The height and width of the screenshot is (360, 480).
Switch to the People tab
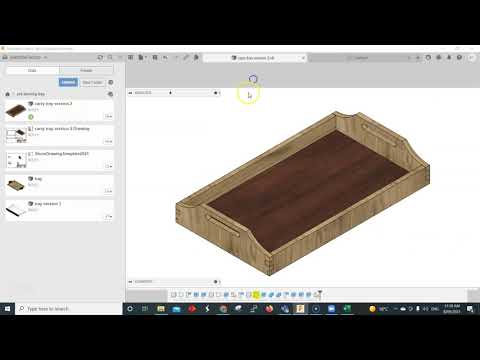tap(86, 70)
